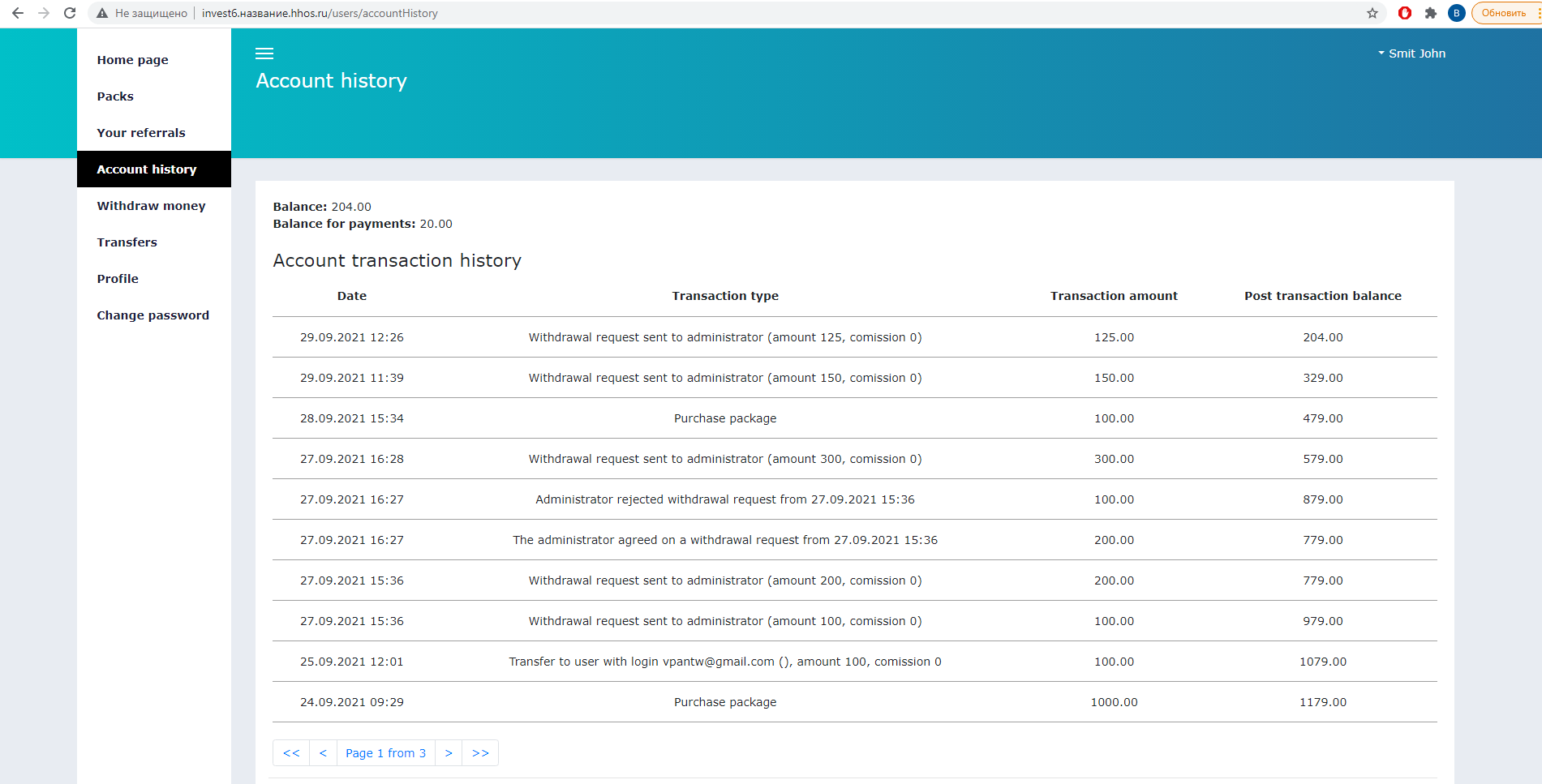The width and height of the screenshot is (1542, 784).
Task: Click the withdrawal request row with amount 200
Action: coord(855,581)
